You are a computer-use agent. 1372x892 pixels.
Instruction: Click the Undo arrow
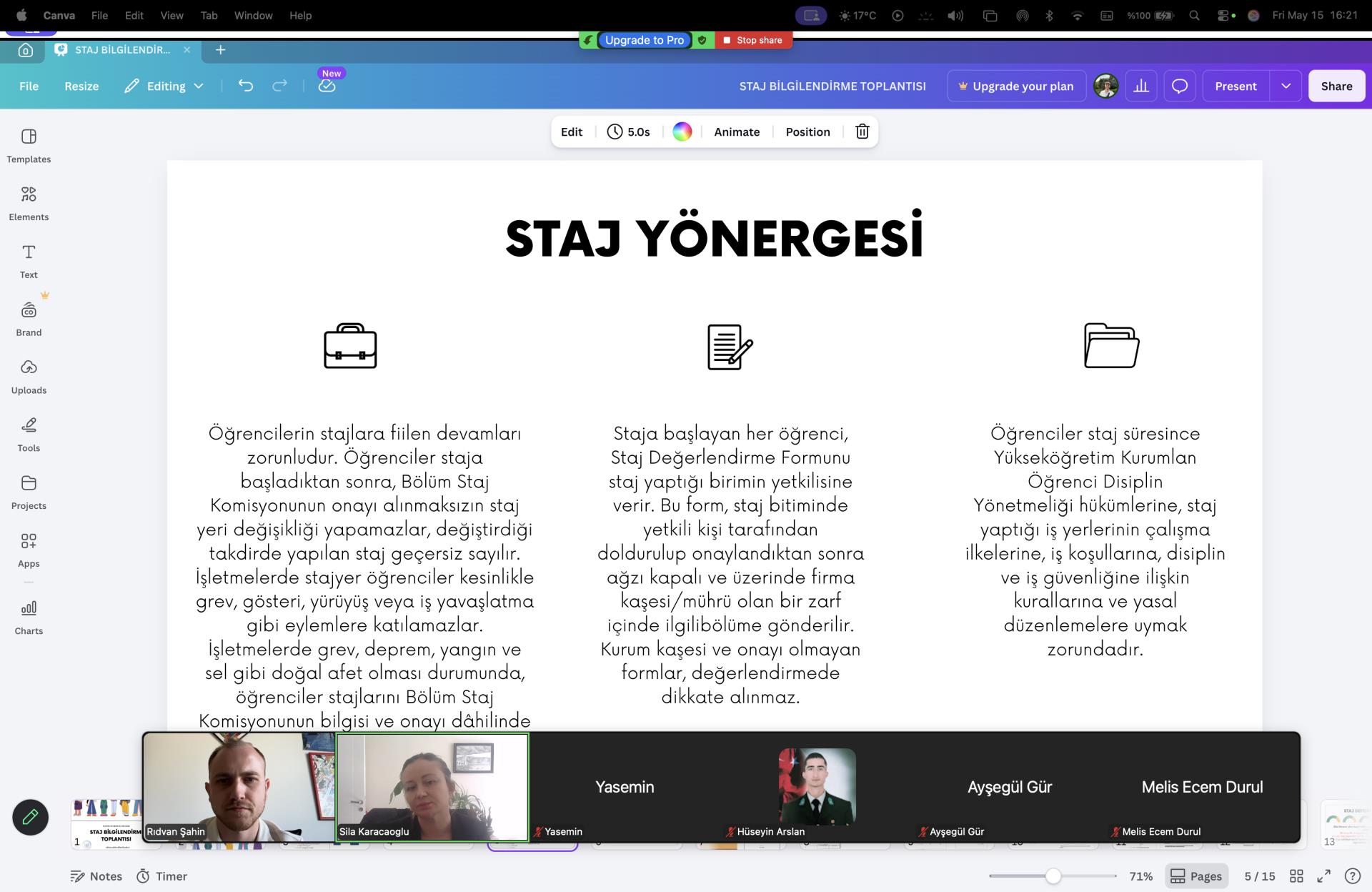246,86
